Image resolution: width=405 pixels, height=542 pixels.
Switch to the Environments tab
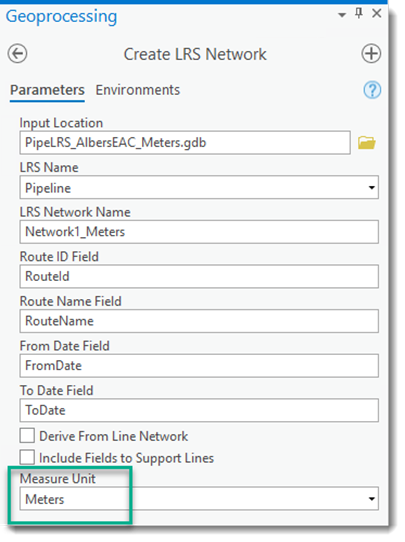(138, 90)
